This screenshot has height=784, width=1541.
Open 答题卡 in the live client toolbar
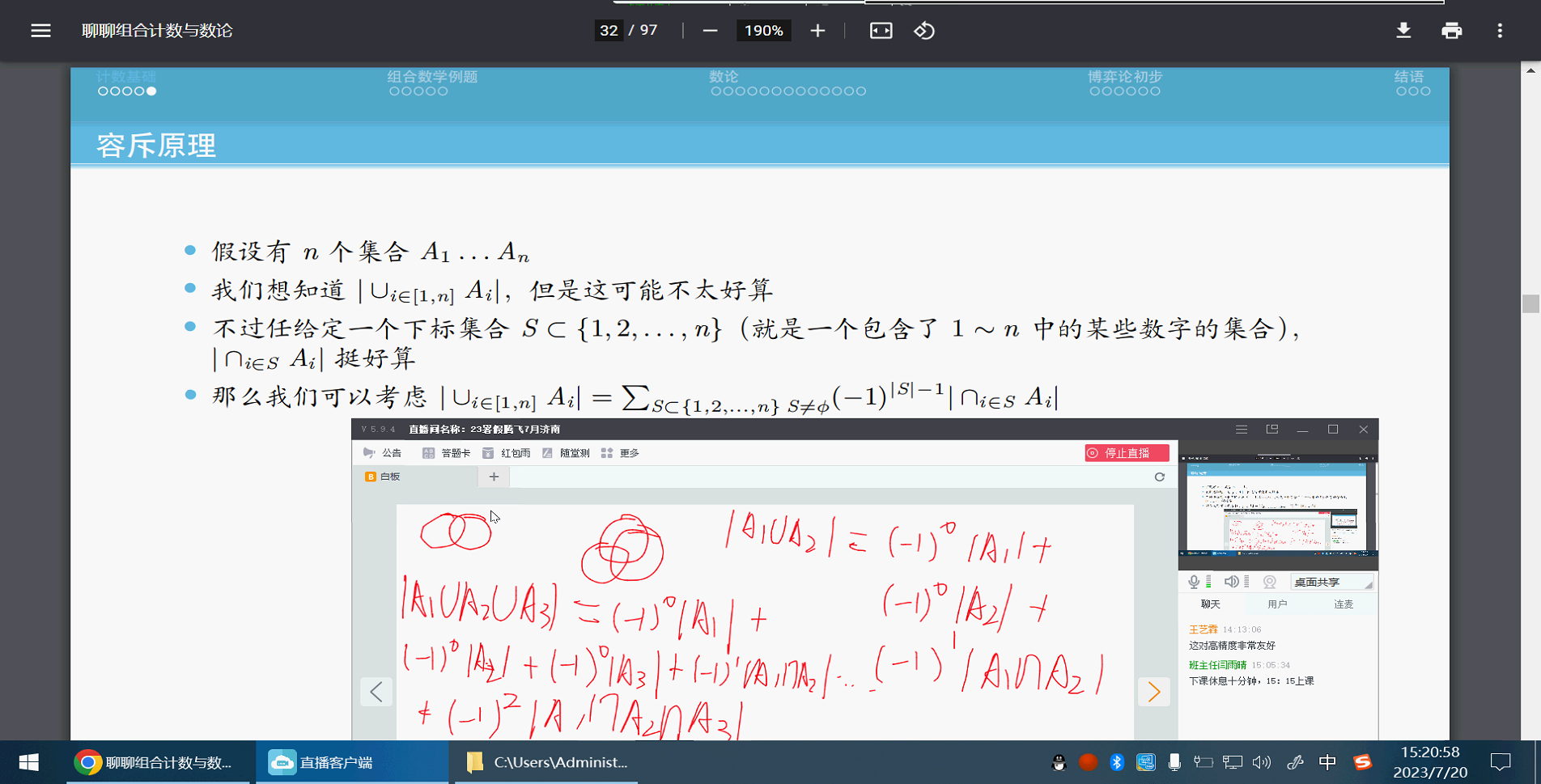click(x=446, y=453)
